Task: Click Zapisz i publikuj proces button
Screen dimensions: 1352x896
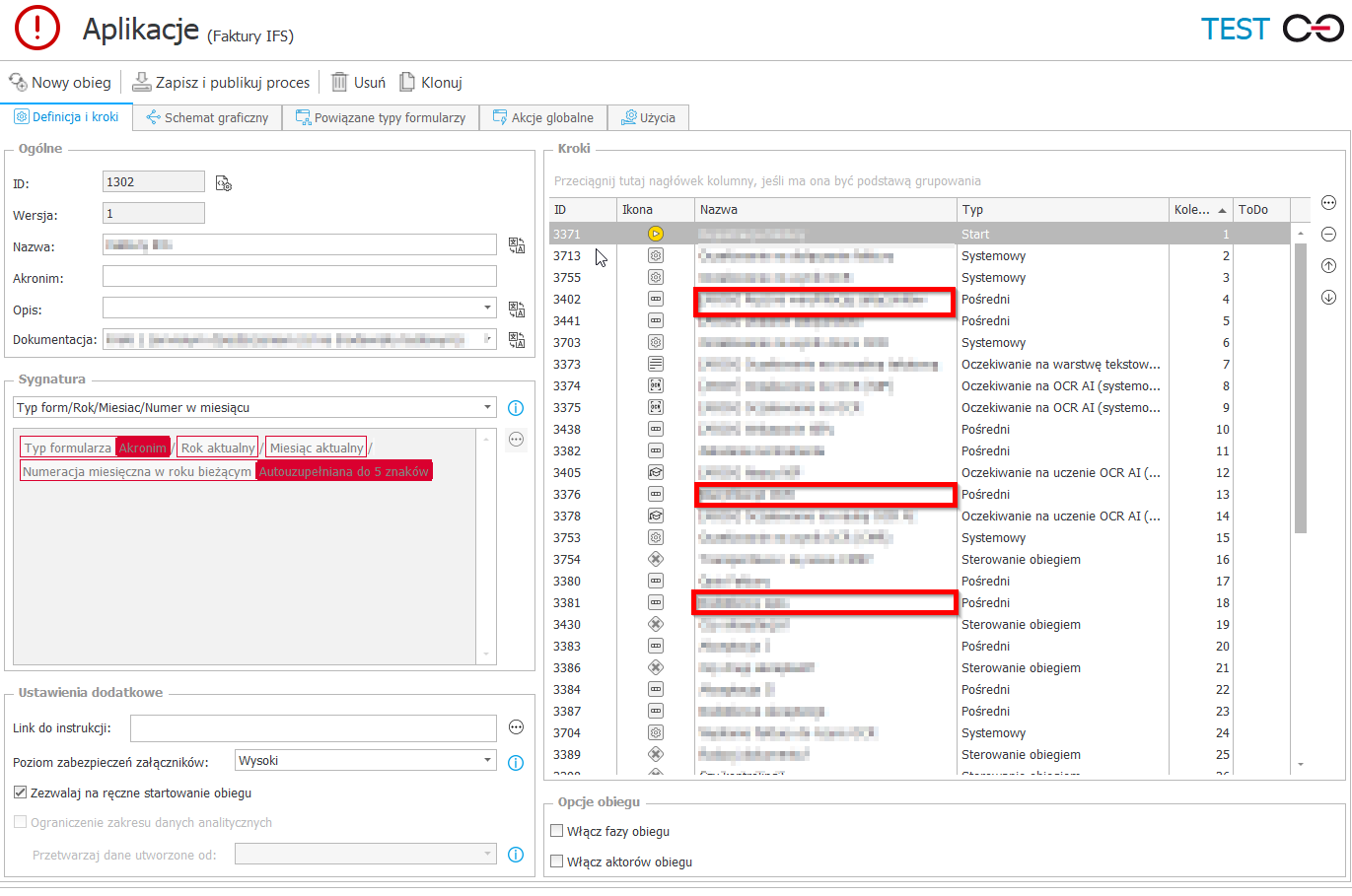Action: pos(221,83)
